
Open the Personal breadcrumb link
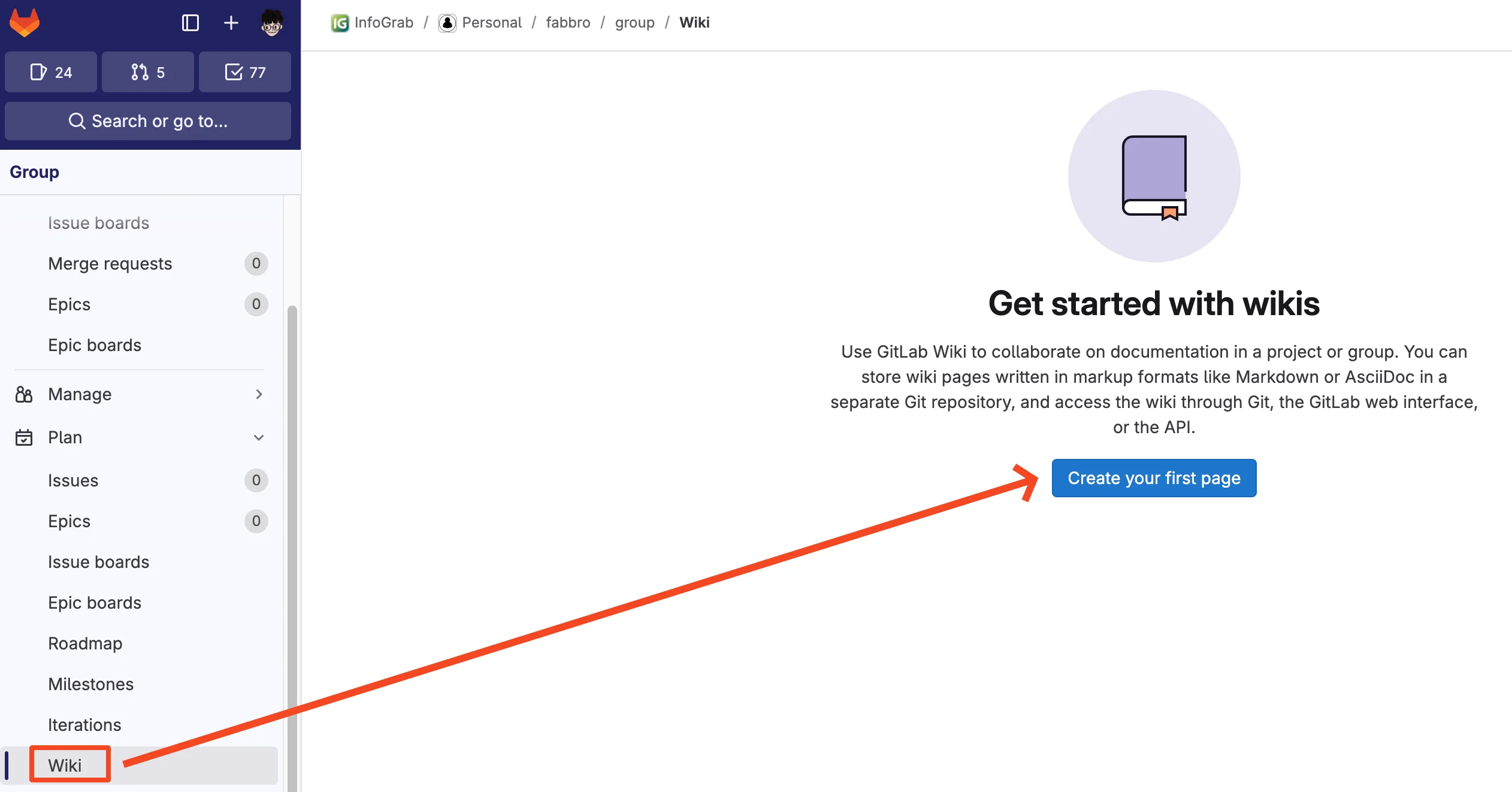(491, 23)
